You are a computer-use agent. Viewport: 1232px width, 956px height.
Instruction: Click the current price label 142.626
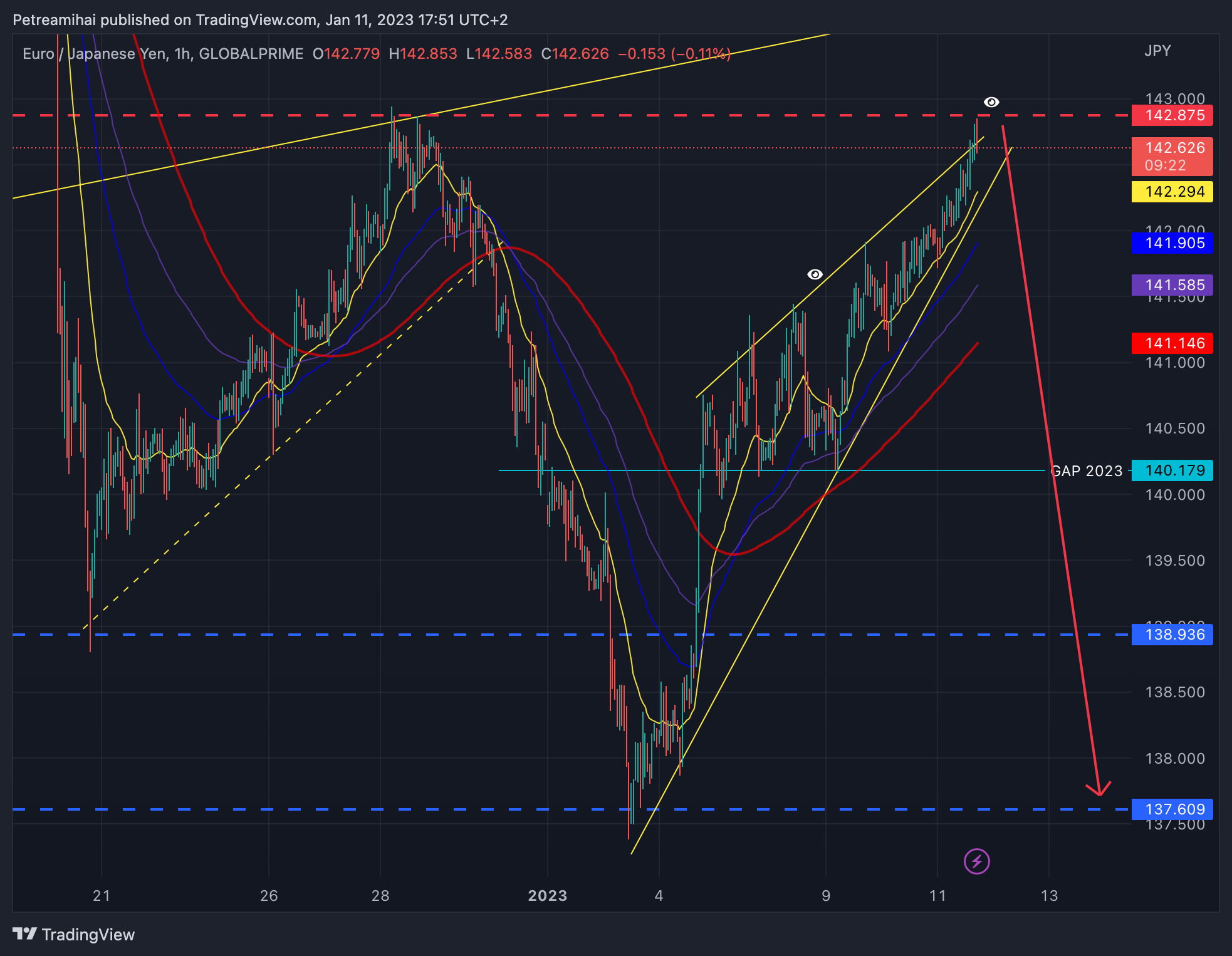[x=1172, y=148]
